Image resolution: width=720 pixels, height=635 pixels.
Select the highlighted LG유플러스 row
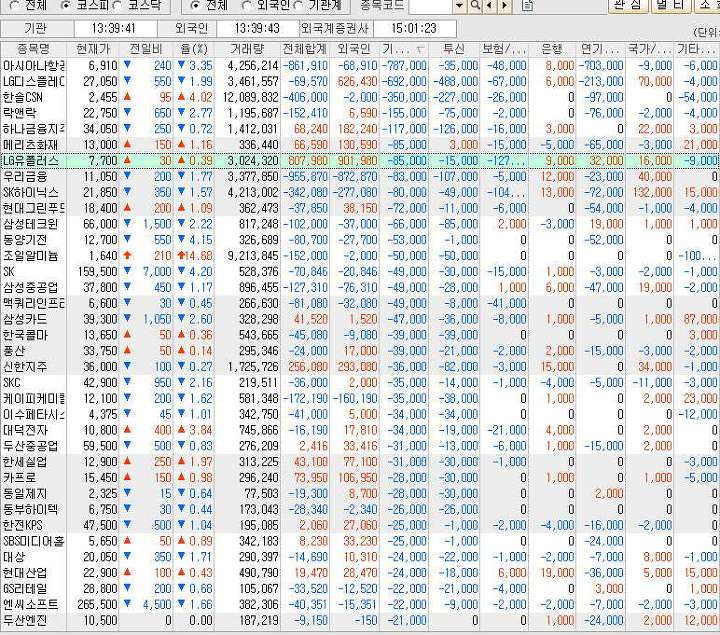coord(360,161)
